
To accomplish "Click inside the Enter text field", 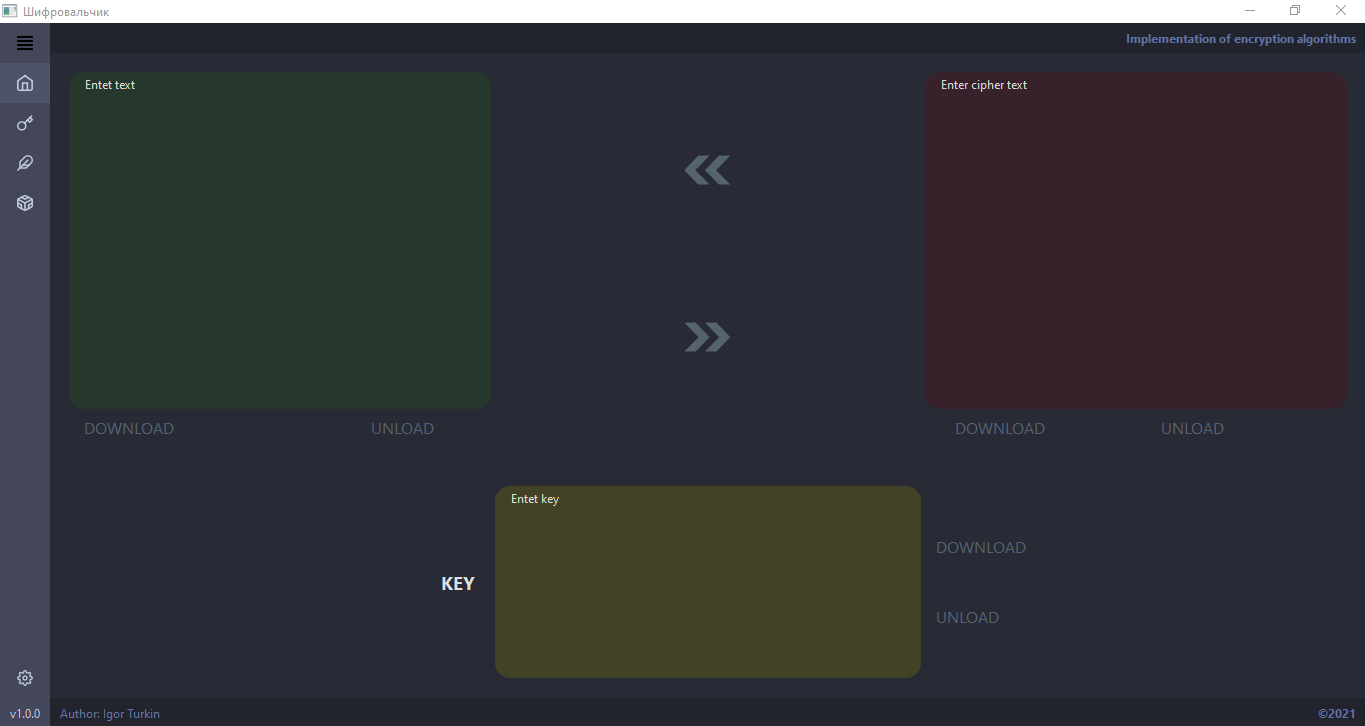I will coord(279,240).
